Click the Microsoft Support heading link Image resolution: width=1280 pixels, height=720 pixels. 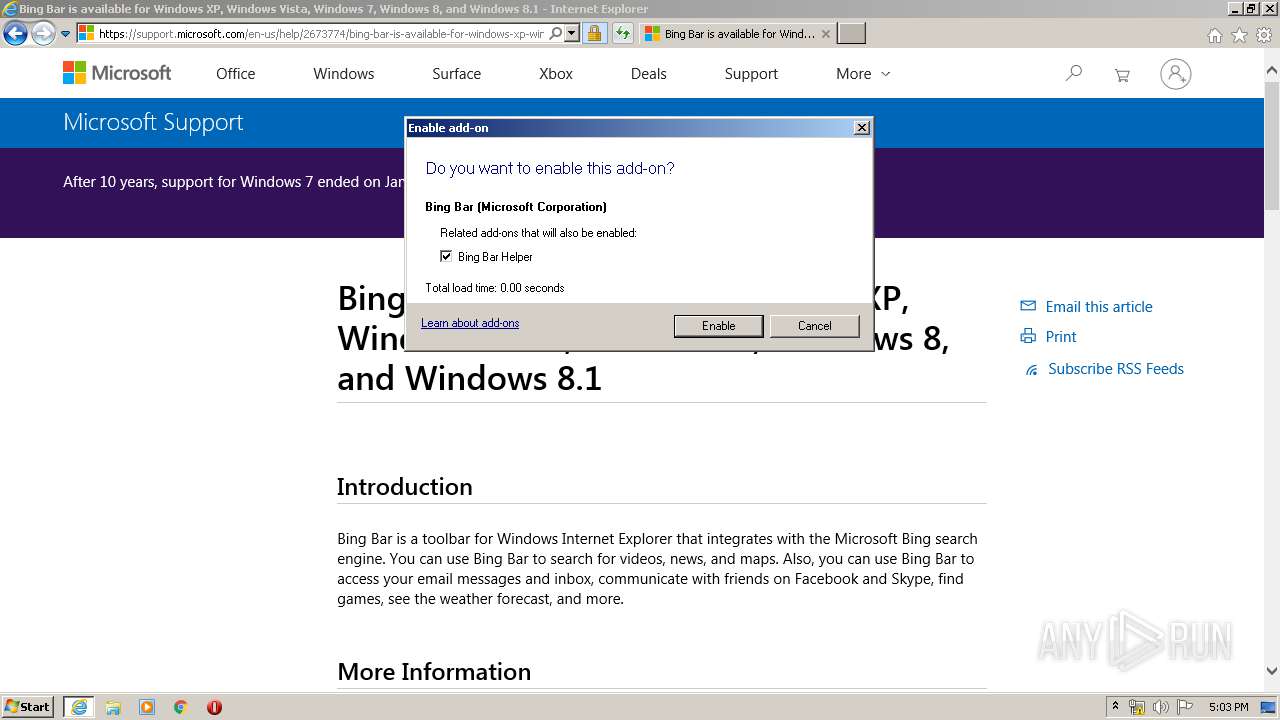tap(153, 122)
